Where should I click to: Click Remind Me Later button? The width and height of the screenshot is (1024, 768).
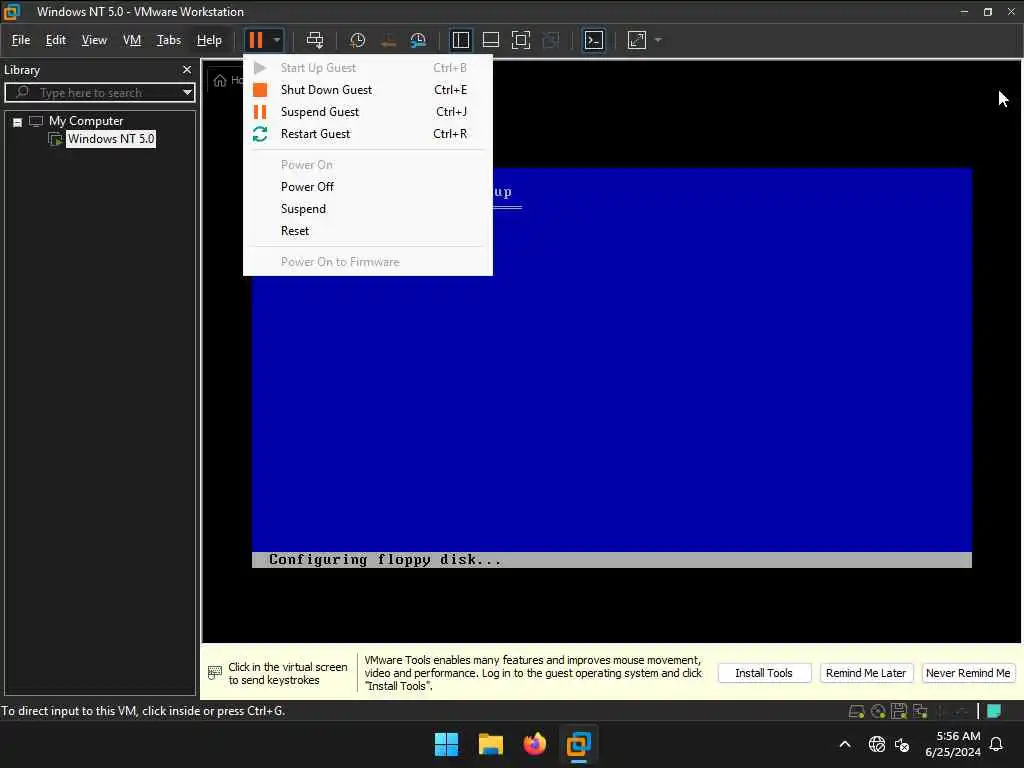pyautogui.click(x=866, y=673)
